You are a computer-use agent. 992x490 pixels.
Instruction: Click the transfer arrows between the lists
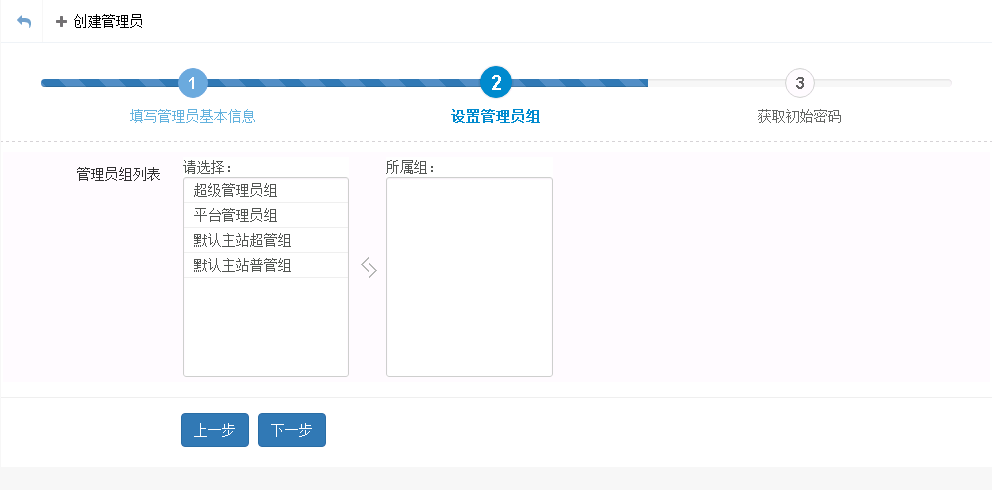pos(368,267)
